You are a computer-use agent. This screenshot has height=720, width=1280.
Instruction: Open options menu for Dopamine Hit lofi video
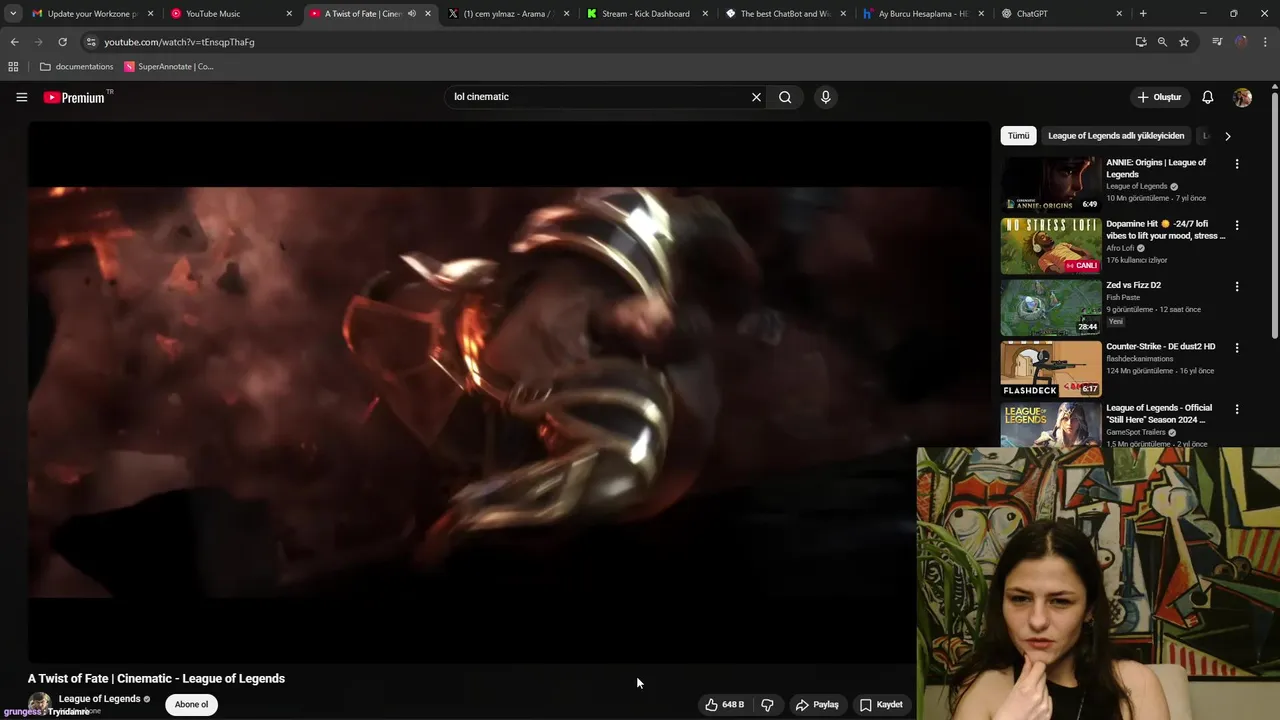(x=1237, y=225)
